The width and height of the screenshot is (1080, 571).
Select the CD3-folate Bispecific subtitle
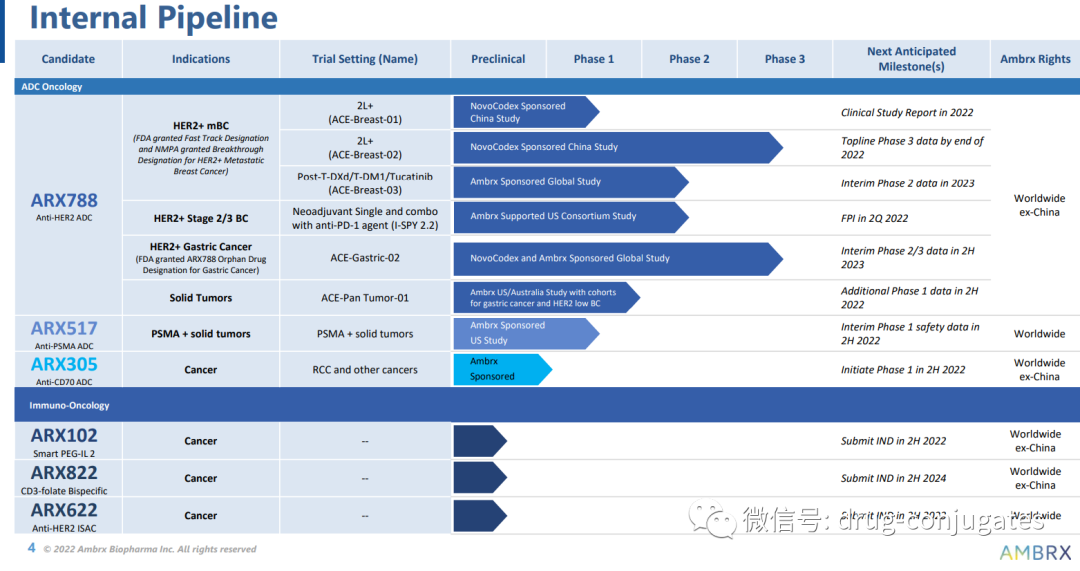pyautogui.click(x=64, y=491)
